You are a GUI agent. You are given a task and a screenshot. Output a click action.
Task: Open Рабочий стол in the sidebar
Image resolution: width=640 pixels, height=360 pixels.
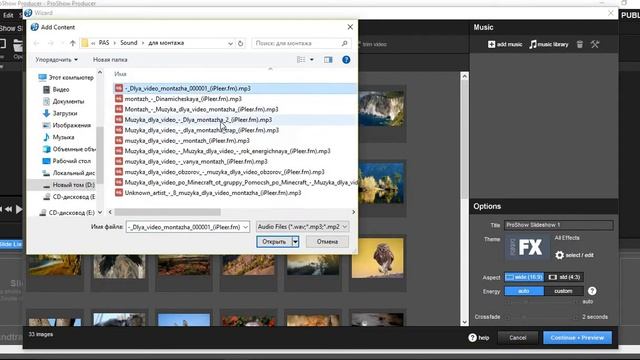click(71, 161)
